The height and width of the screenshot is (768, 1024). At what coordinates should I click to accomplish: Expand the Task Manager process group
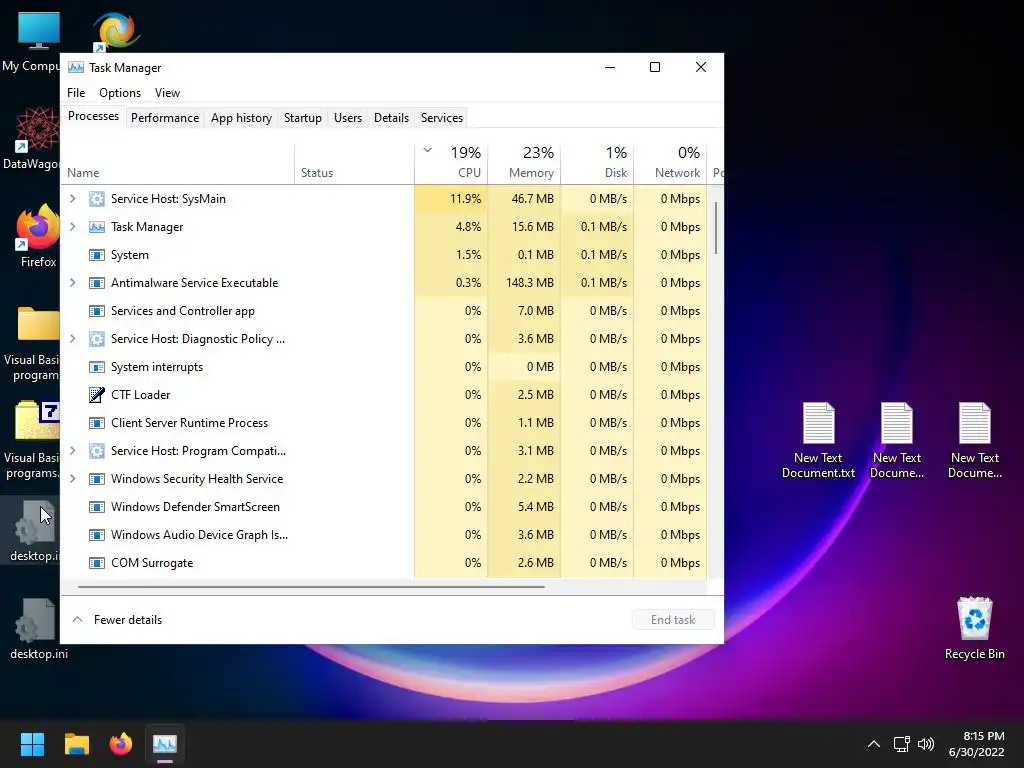tap(73, 227)
